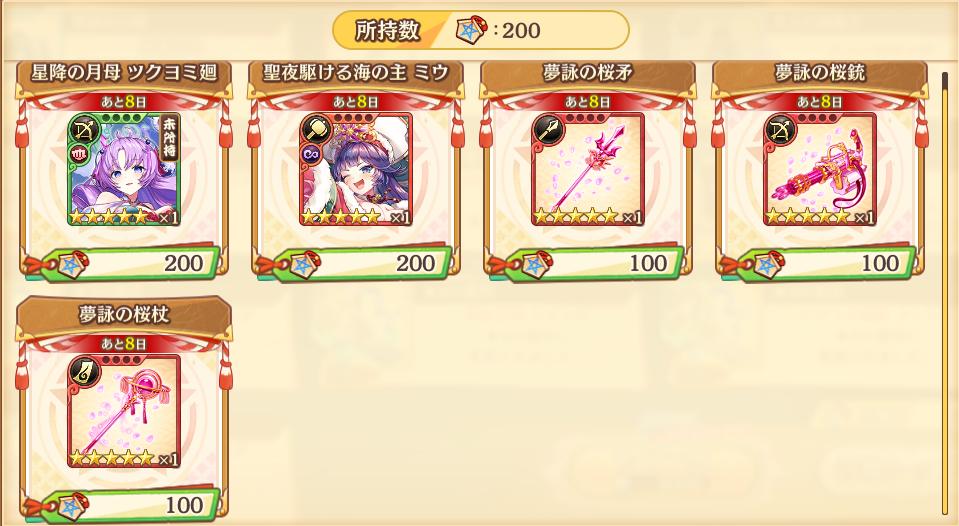Click the ticket currency icon in 所持数 bar
959x526 pixels.
(472, 30)
